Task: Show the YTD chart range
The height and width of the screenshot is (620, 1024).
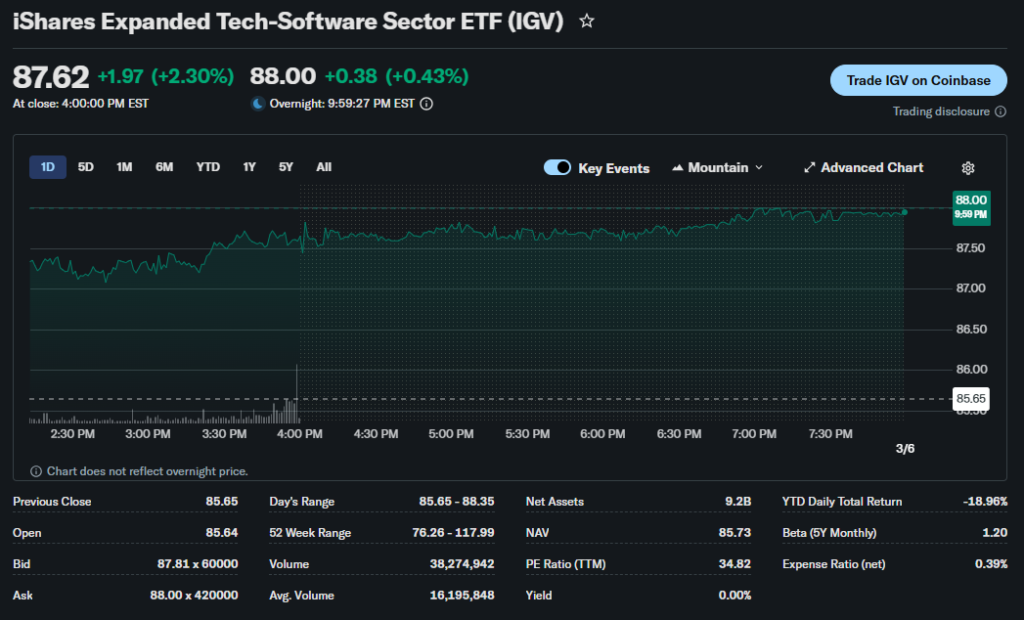Action: click(x=208, y=167)
